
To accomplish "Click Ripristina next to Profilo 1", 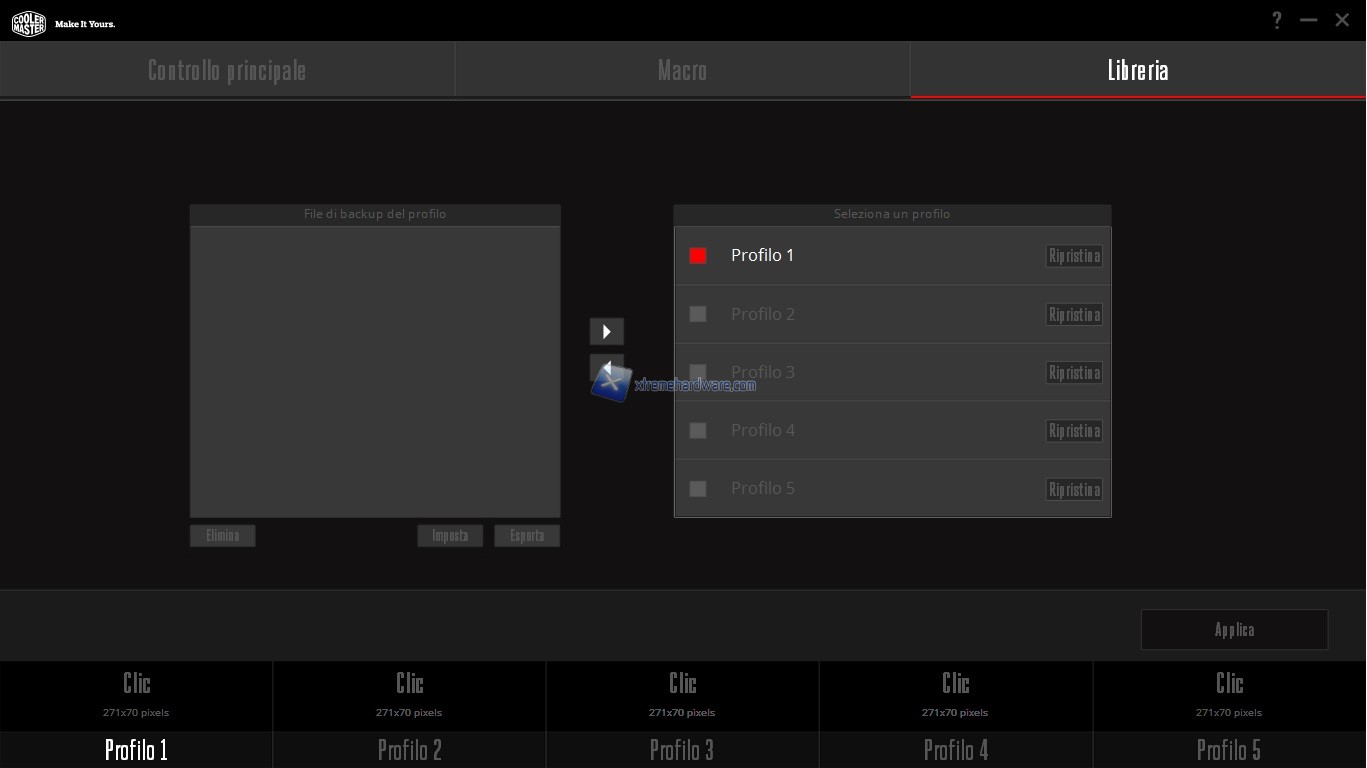I will coord(1074,256).
